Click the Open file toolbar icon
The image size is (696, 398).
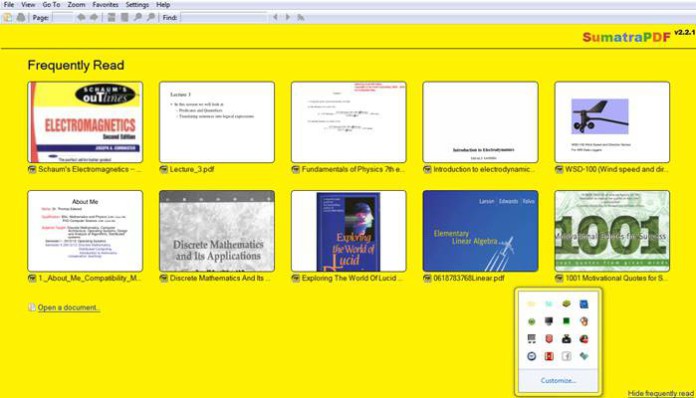(x=8, y=17)
